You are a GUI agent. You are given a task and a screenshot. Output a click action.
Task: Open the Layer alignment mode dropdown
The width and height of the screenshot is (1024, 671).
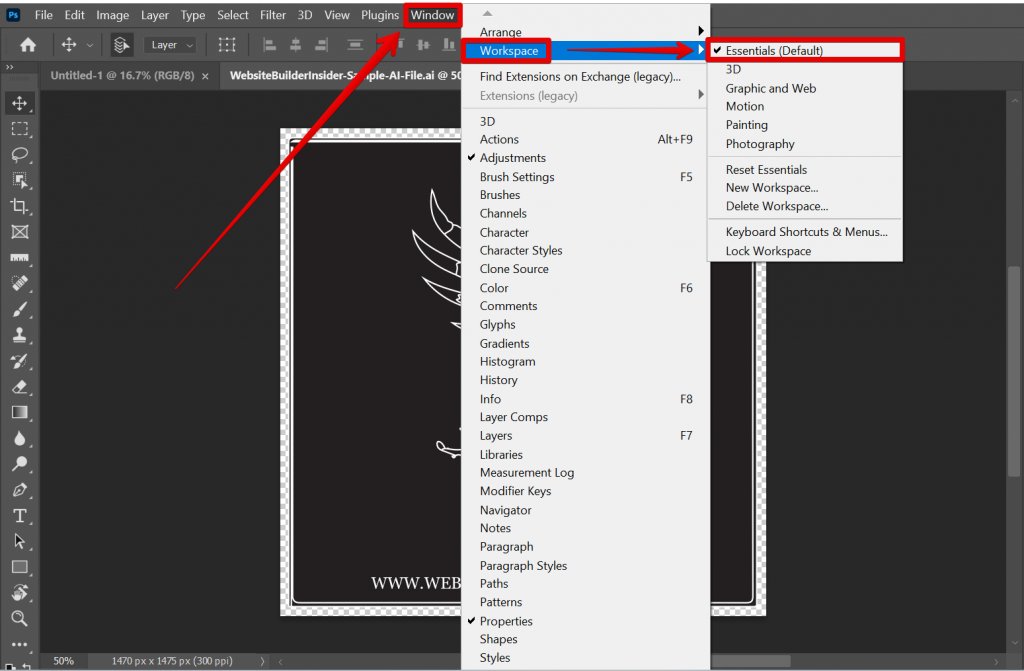170,44
